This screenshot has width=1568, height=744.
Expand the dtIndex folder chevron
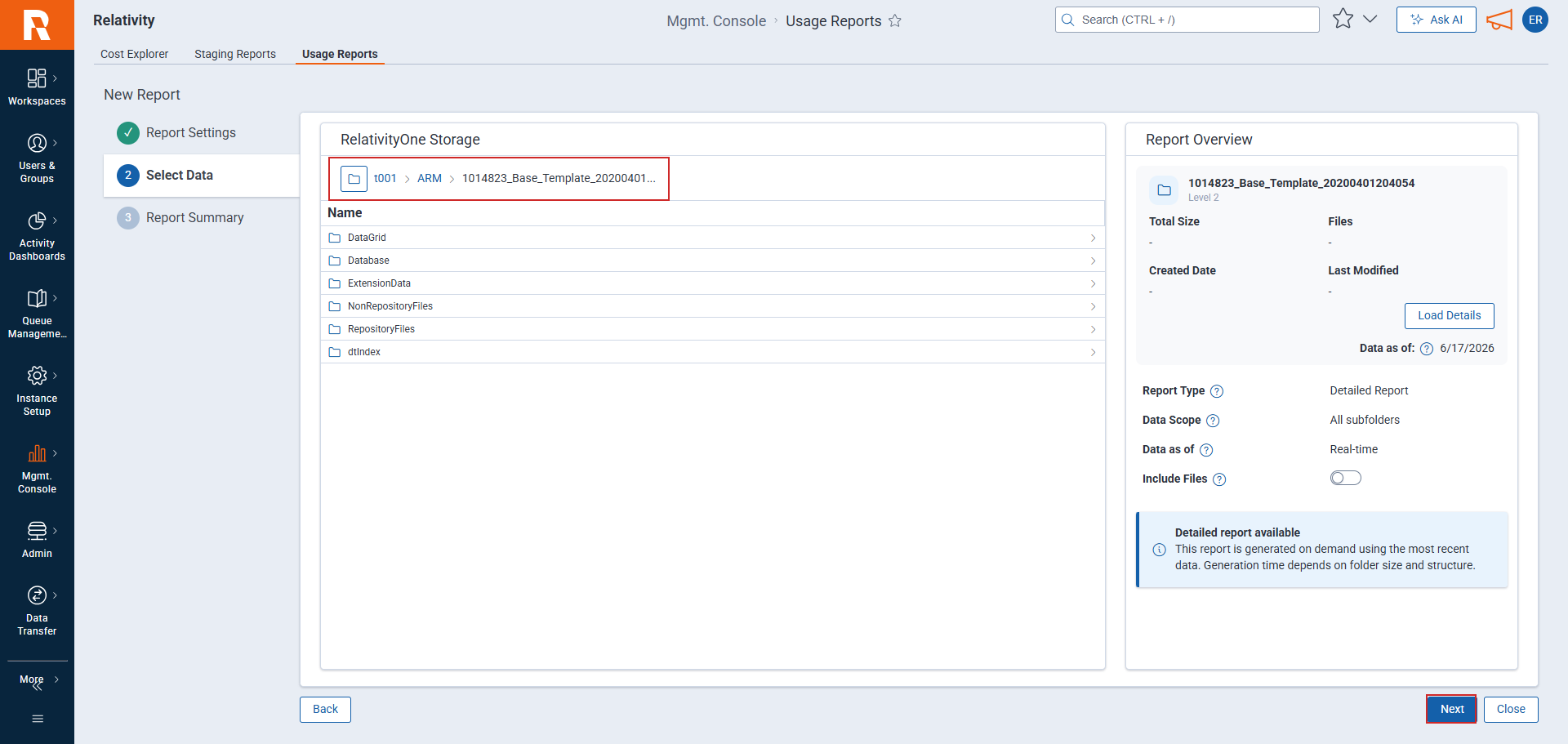1093,352
